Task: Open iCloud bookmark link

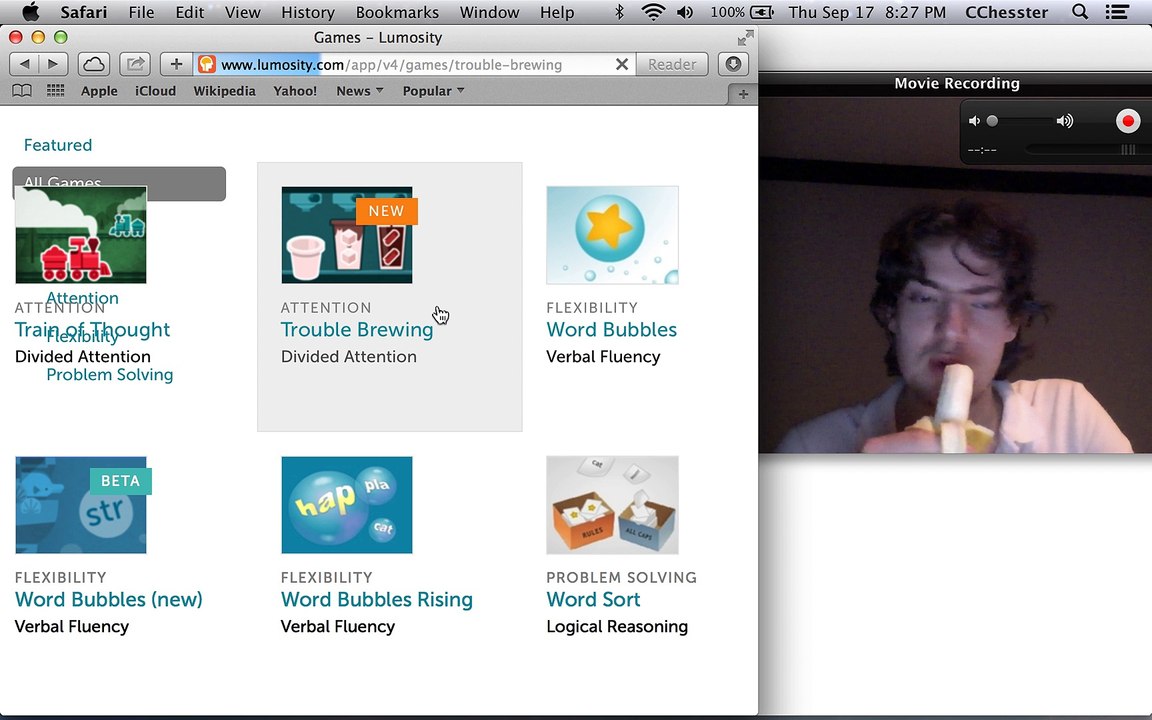Action: click(155, 91)
